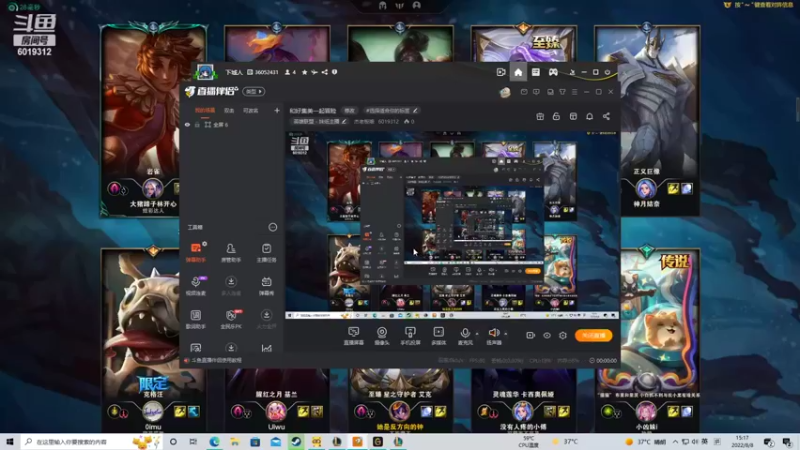800x450 pixels.
Task: Open microphone options arrow
Action: 477,334
